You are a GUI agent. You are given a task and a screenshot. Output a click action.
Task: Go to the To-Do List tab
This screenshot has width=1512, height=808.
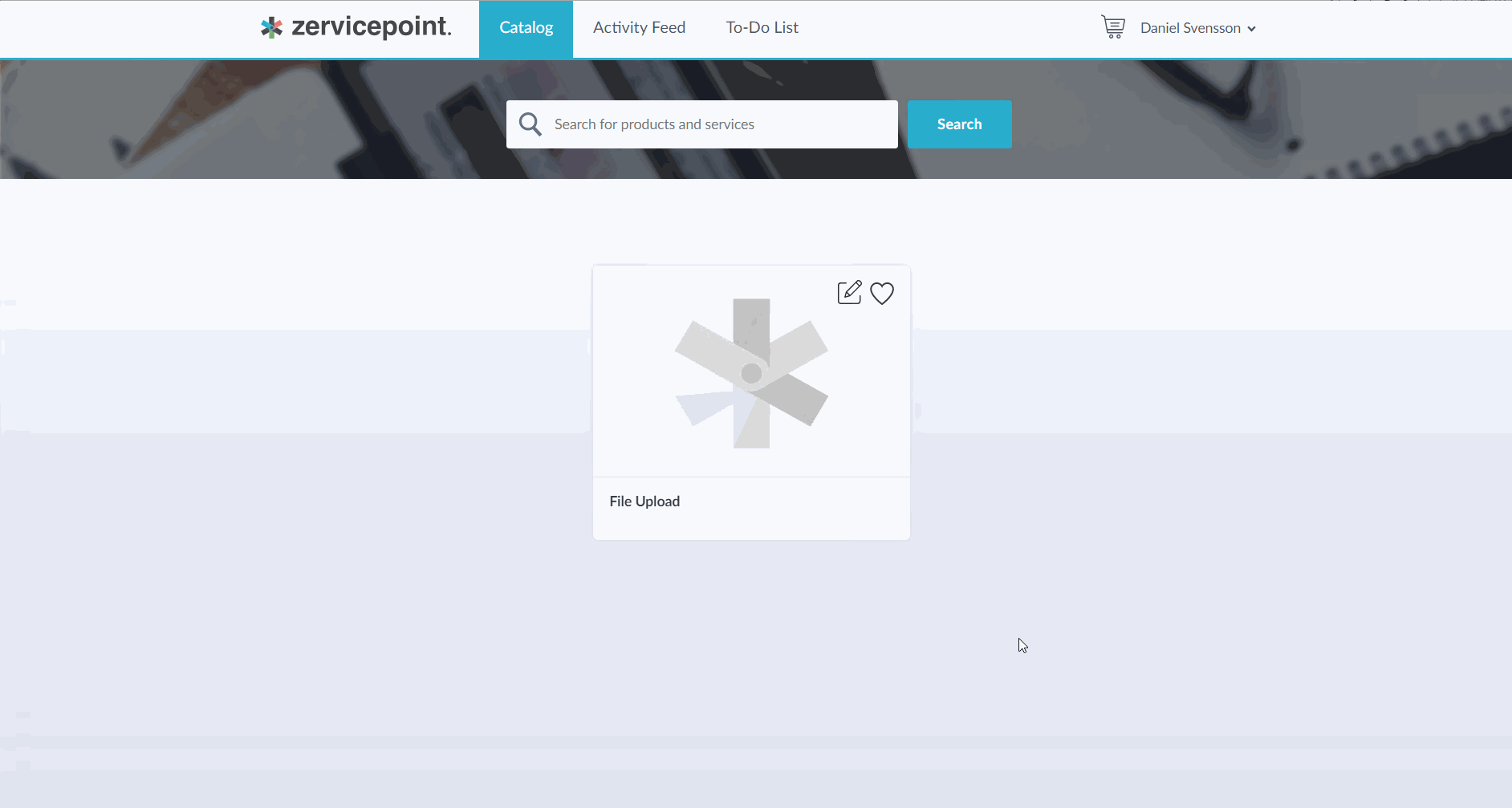pos(762,28)
